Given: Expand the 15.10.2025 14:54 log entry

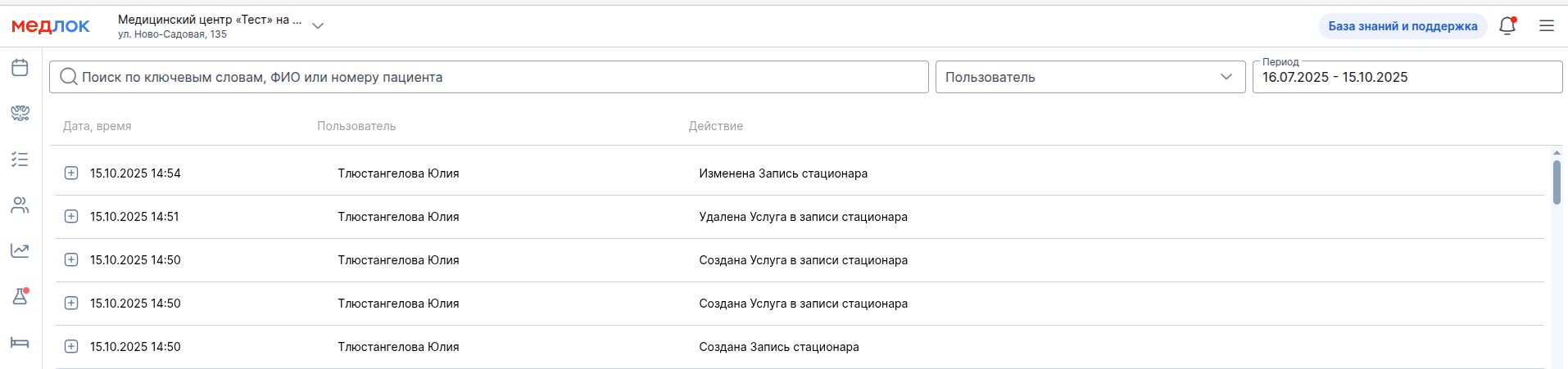Looking at the screenshot, I should pyautogui.click(x=71, y=173).
